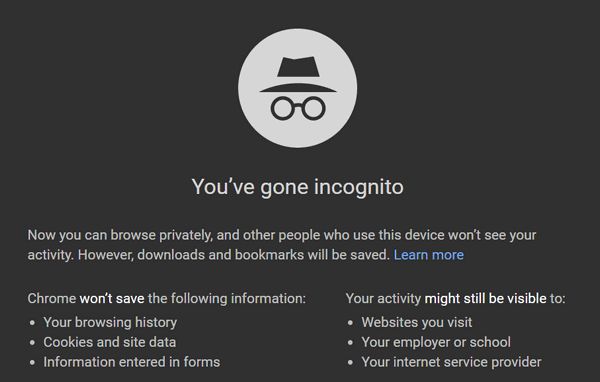Click "Your internet service provider" text
Viewport: 600px width, 382px height.
pyautogui.click(x=452, y=362)
